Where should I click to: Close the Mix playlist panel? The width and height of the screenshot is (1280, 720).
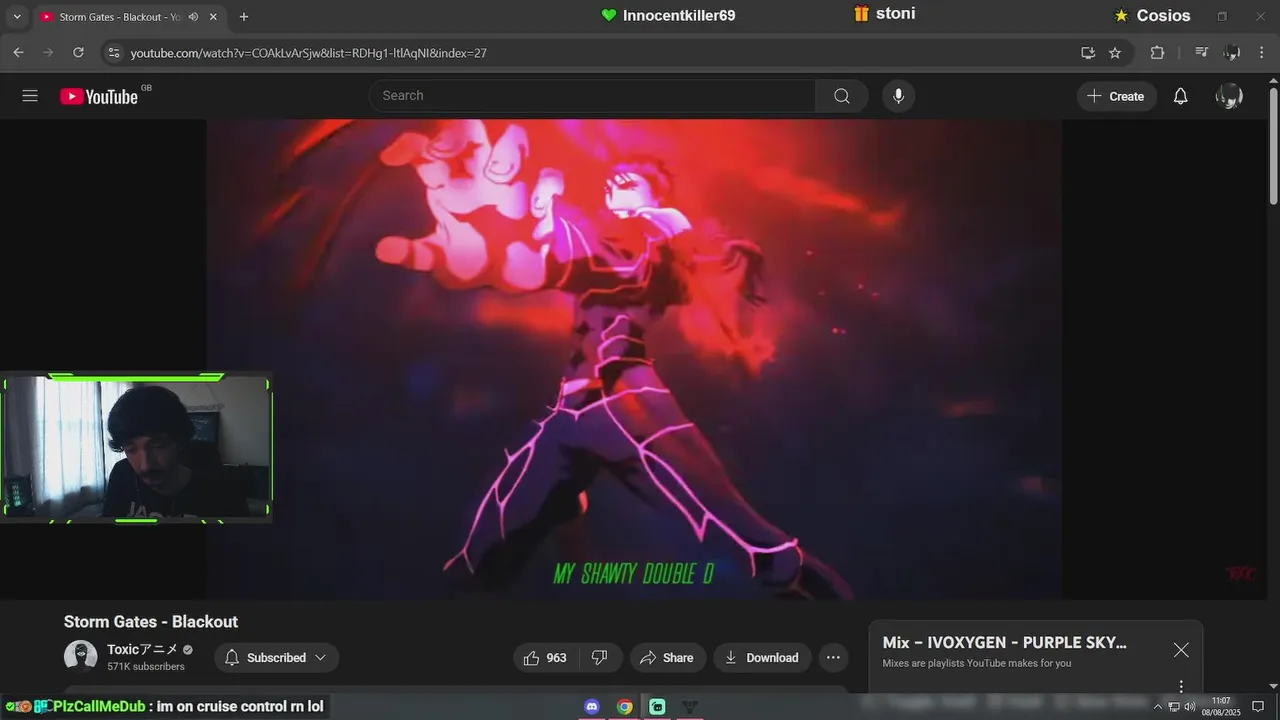1181,650
